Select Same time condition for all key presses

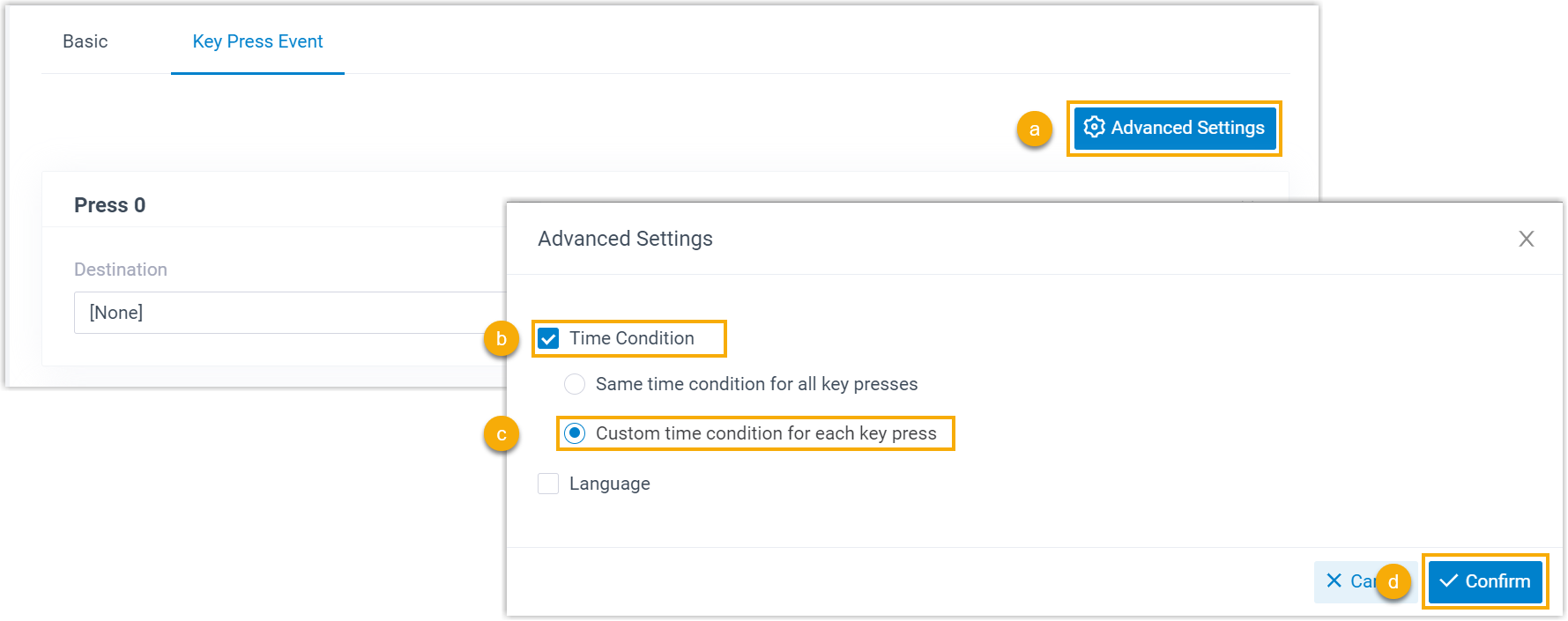point(575,384)
